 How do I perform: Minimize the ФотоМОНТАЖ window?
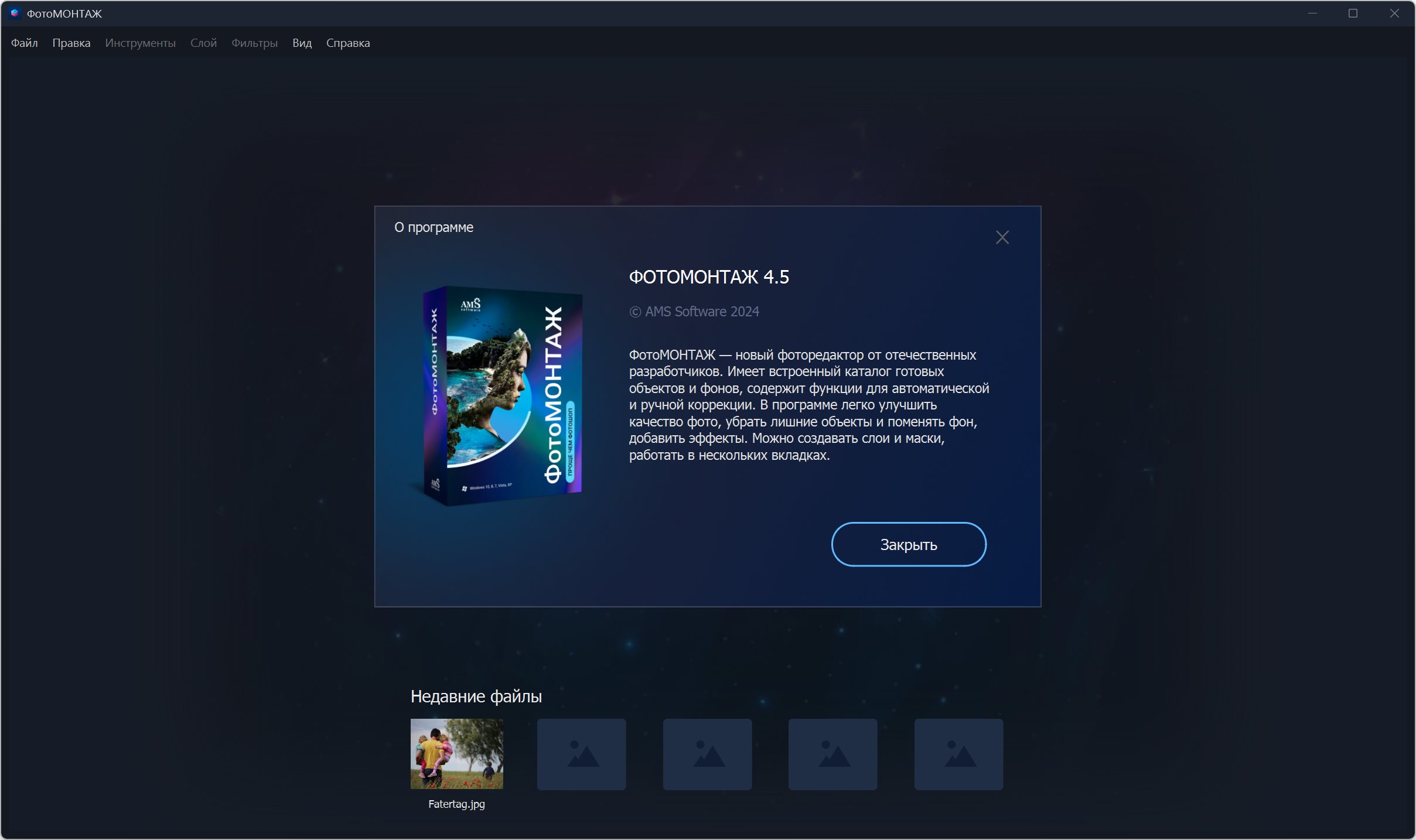pyautogui.click(x=1312, y=13)
